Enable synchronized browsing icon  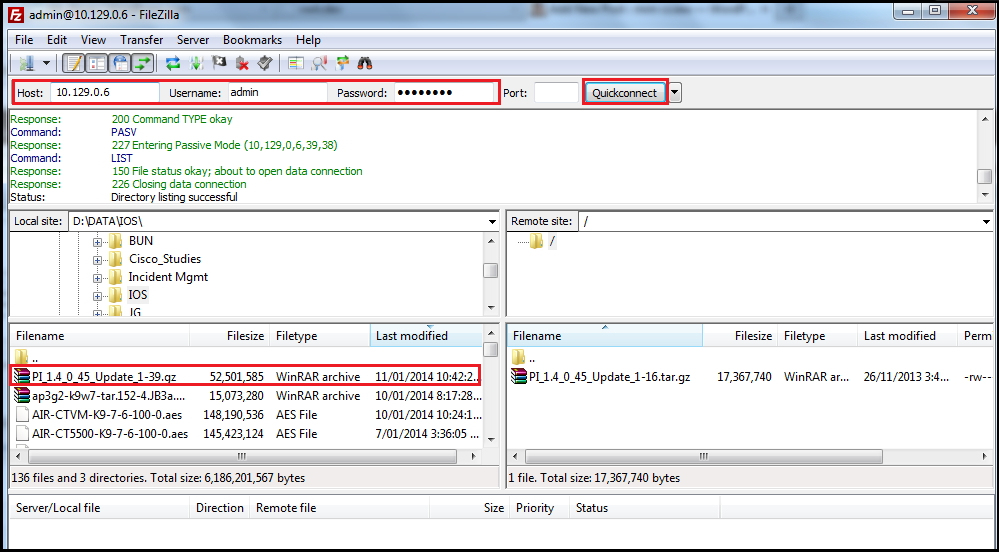tap(343, 63)
